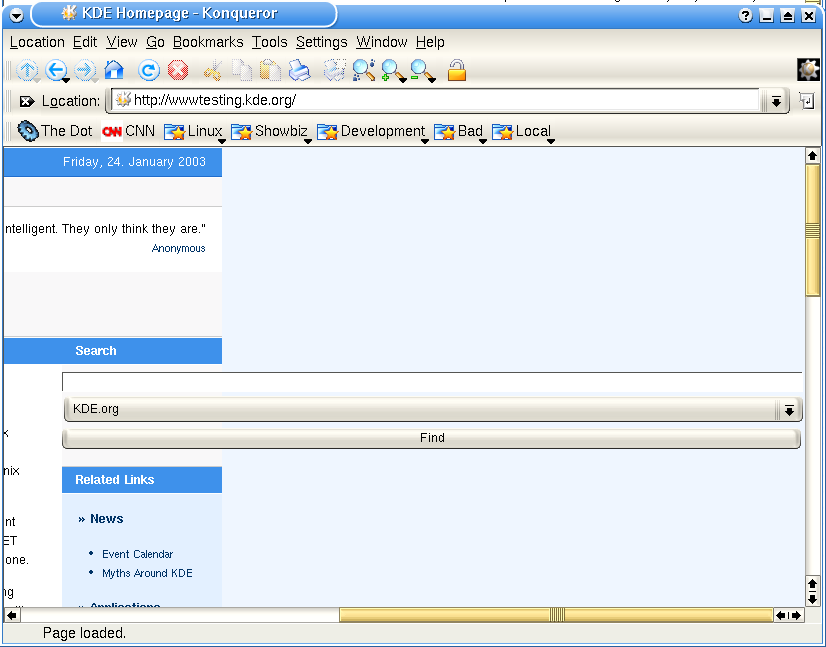Click the scroll left arrow button
This screenshot has height=647, width=826.
[x=12, y=615]
